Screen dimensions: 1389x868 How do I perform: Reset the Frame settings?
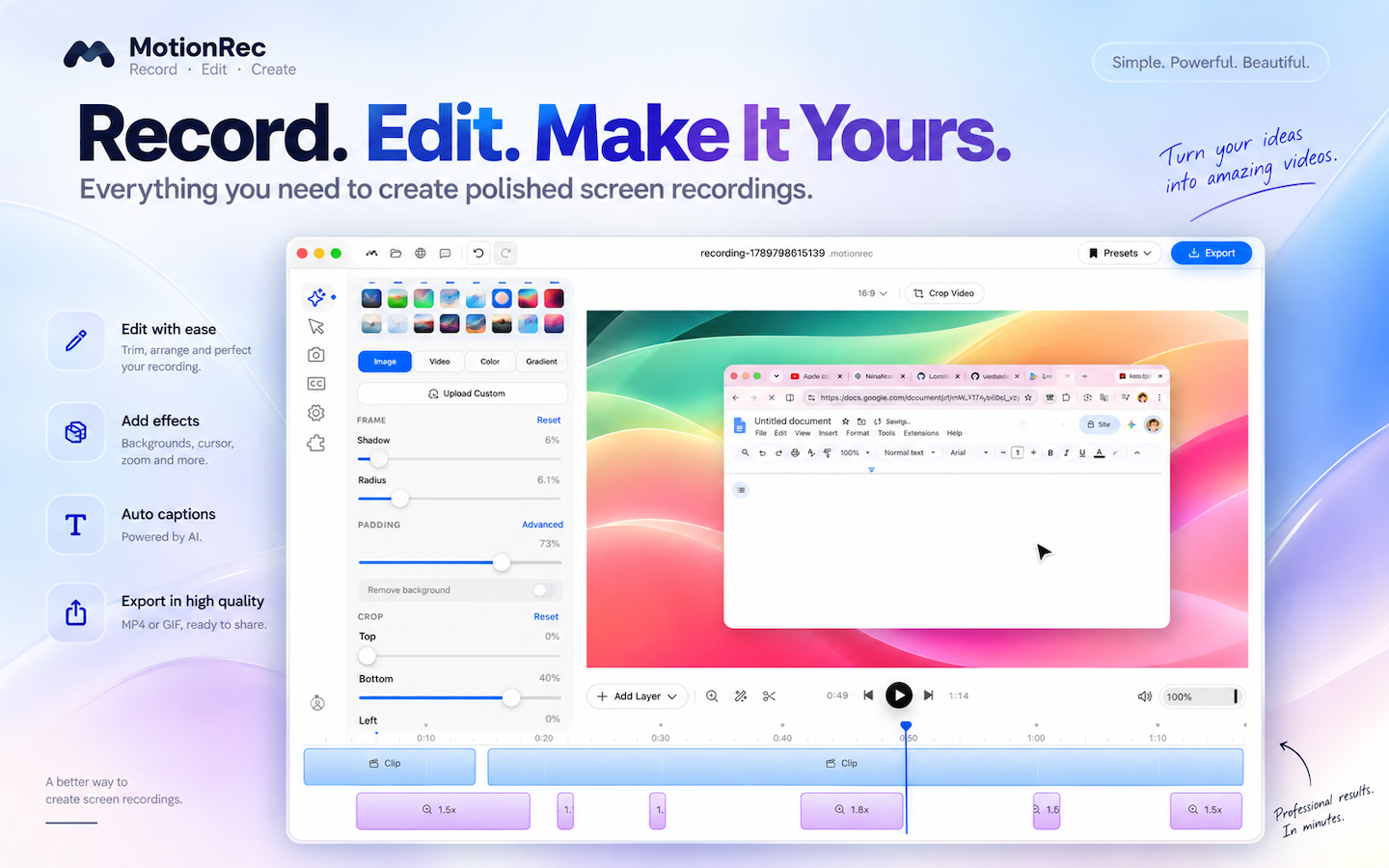(549, 420)
